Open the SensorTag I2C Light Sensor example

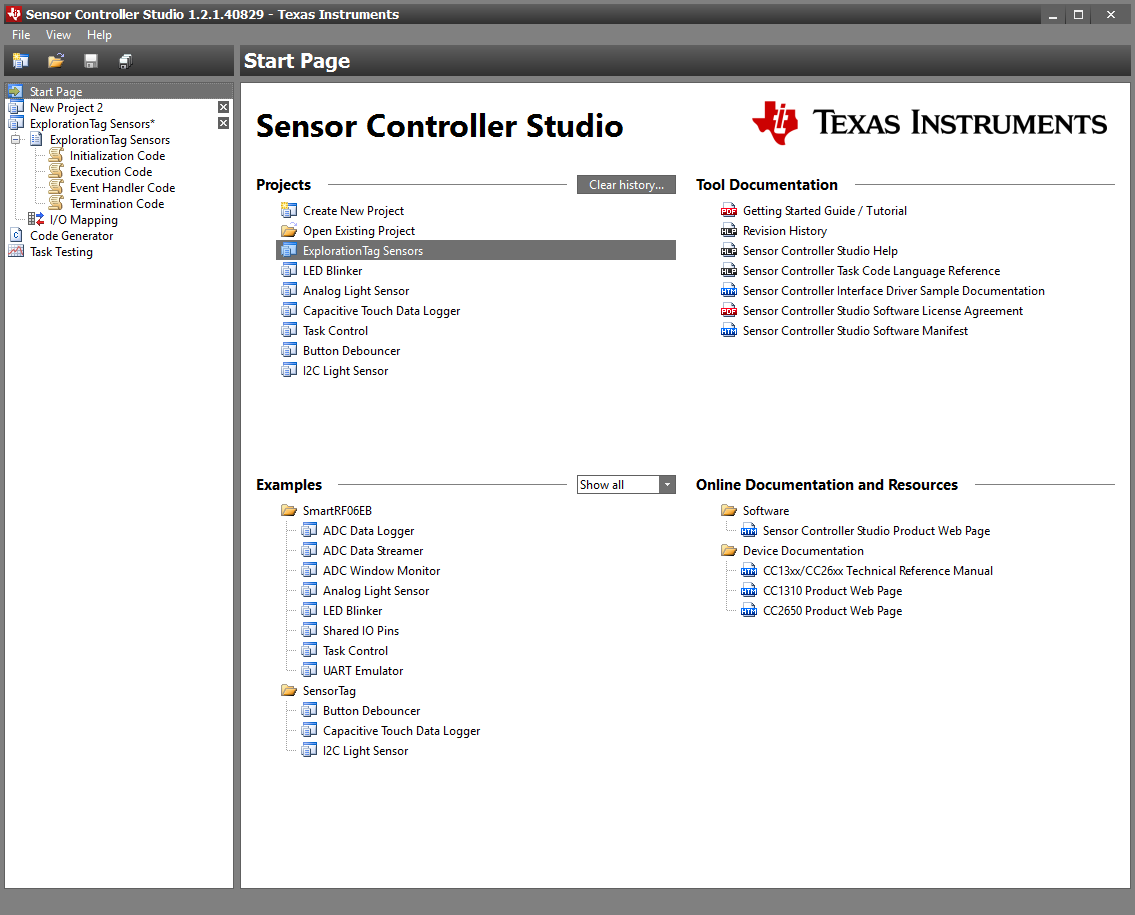pos(366,751)
